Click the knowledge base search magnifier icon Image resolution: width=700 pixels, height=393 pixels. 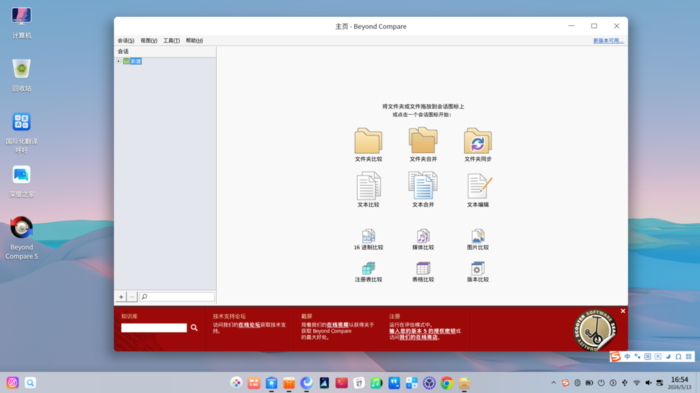click(194, 328)
